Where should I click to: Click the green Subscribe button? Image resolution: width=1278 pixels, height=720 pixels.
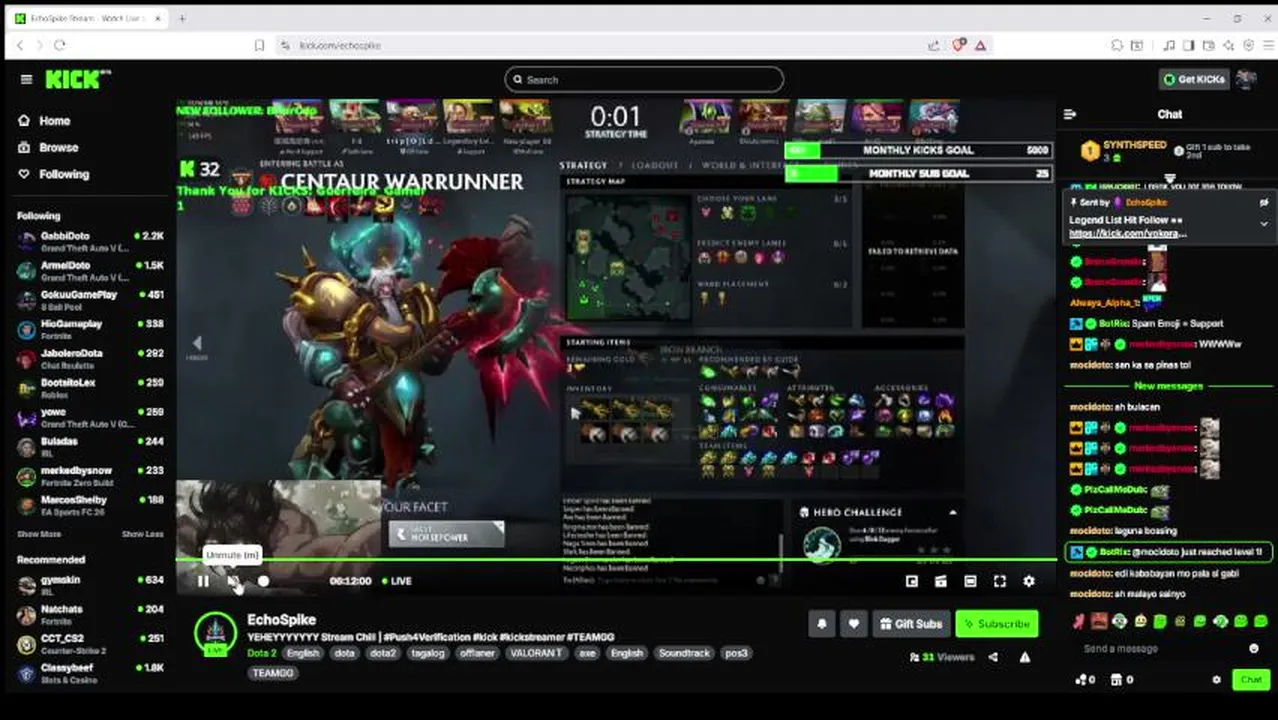996,623
